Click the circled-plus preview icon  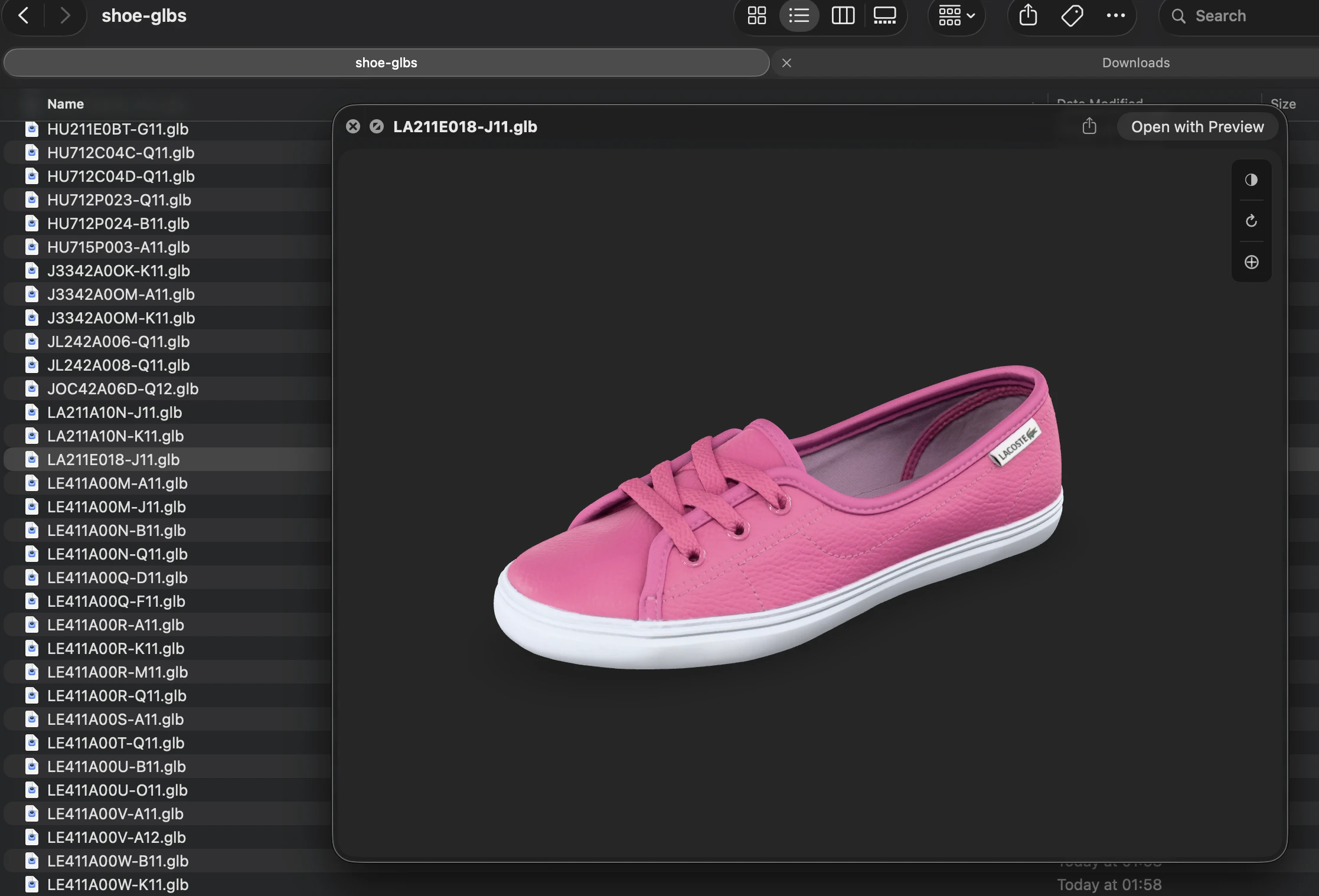click(1251, 262)
